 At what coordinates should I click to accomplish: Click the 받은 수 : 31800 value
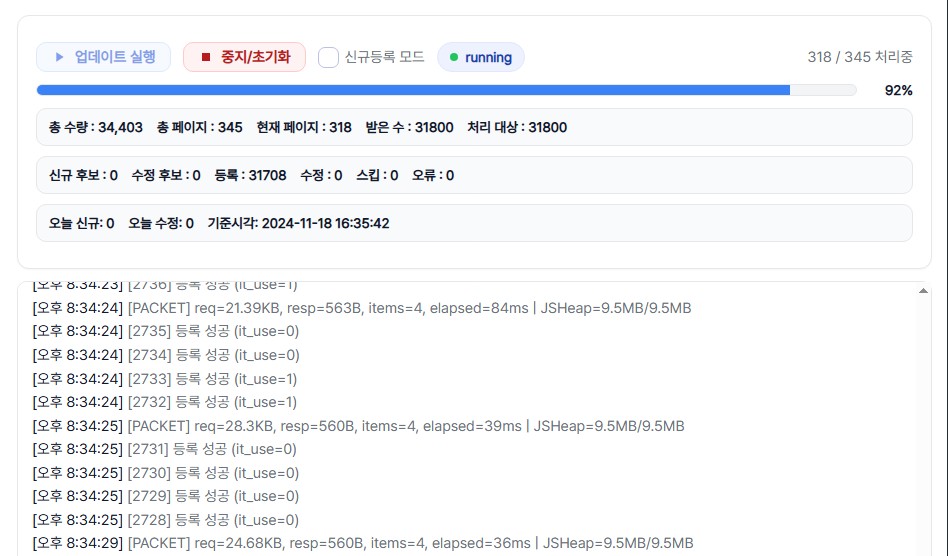410,127
